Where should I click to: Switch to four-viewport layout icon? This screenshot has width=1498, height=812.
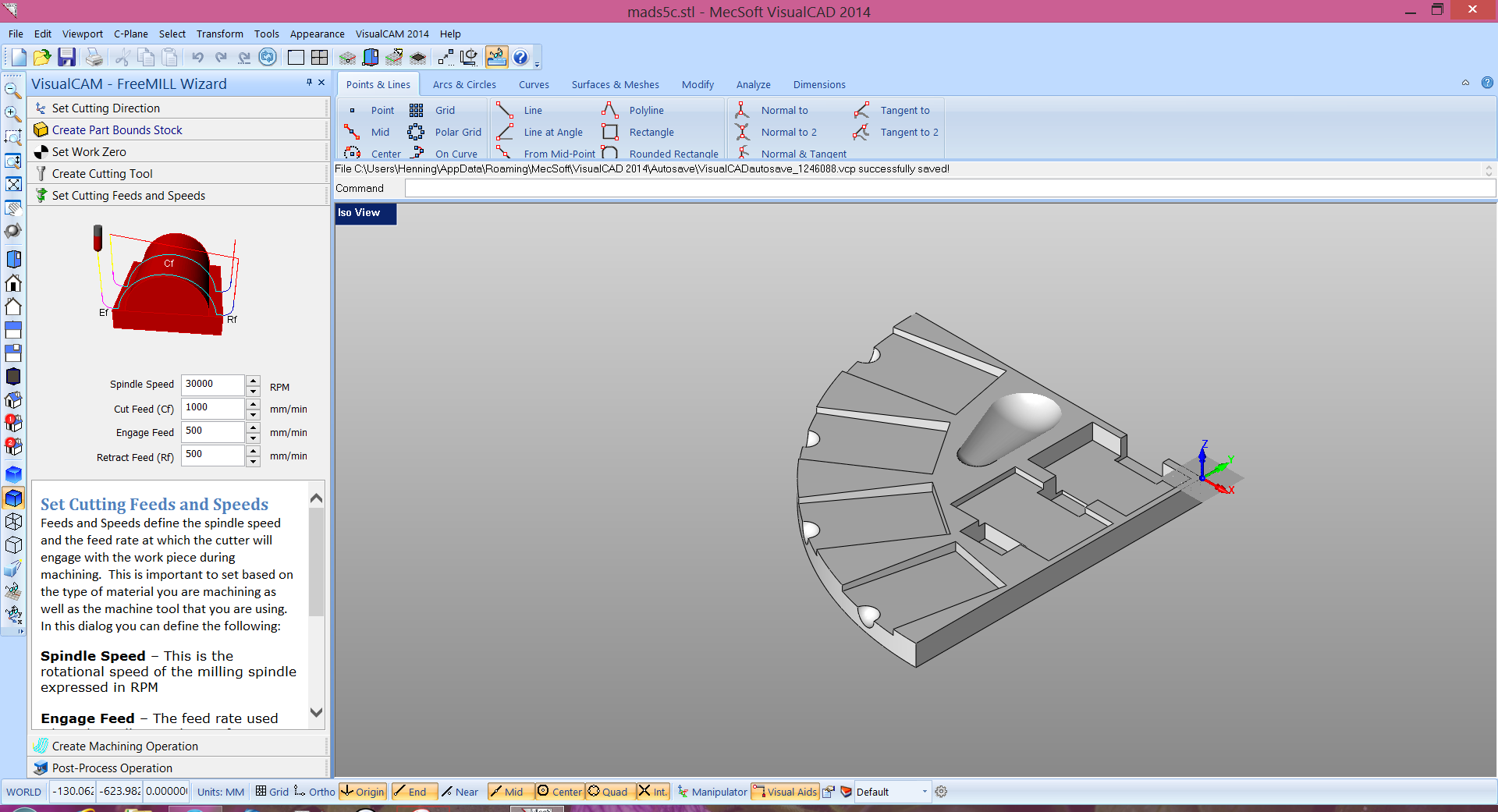(319, 57)
